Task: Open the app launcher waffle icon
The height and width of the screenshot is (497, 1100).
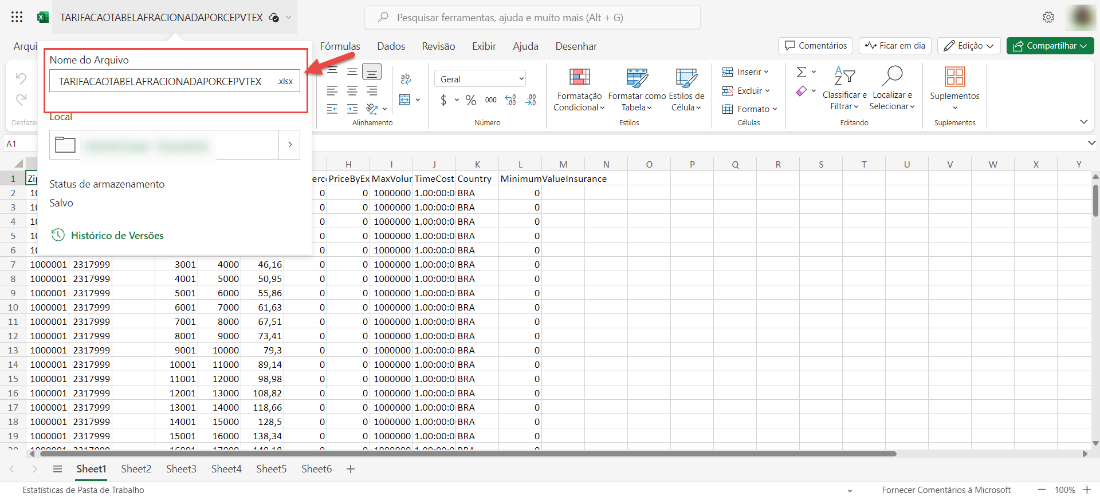Action: [15, 17]
